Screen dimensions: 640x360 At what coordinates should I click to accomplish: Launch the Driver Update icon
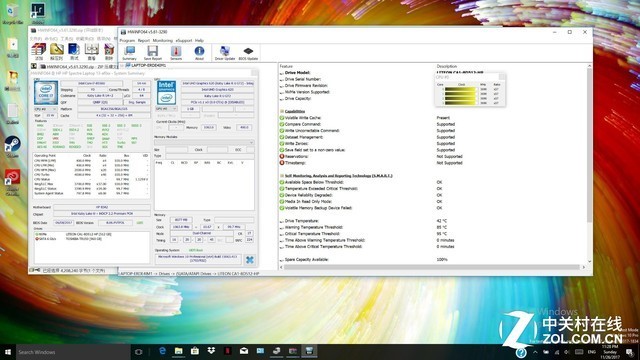click(x=224, y=53)
